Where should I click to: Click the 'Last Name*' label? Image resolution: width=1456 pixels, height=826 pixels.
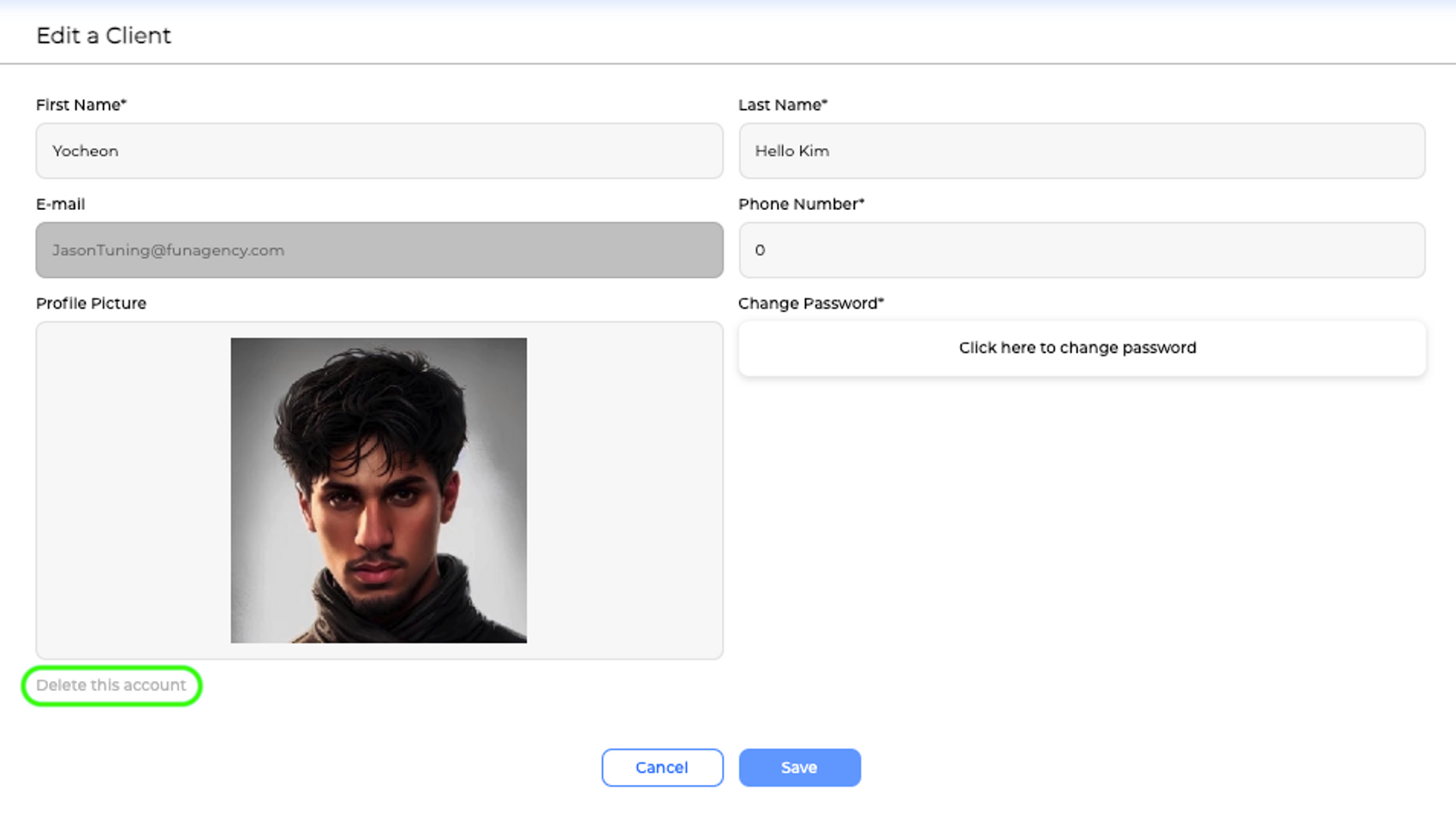point(783,105)
